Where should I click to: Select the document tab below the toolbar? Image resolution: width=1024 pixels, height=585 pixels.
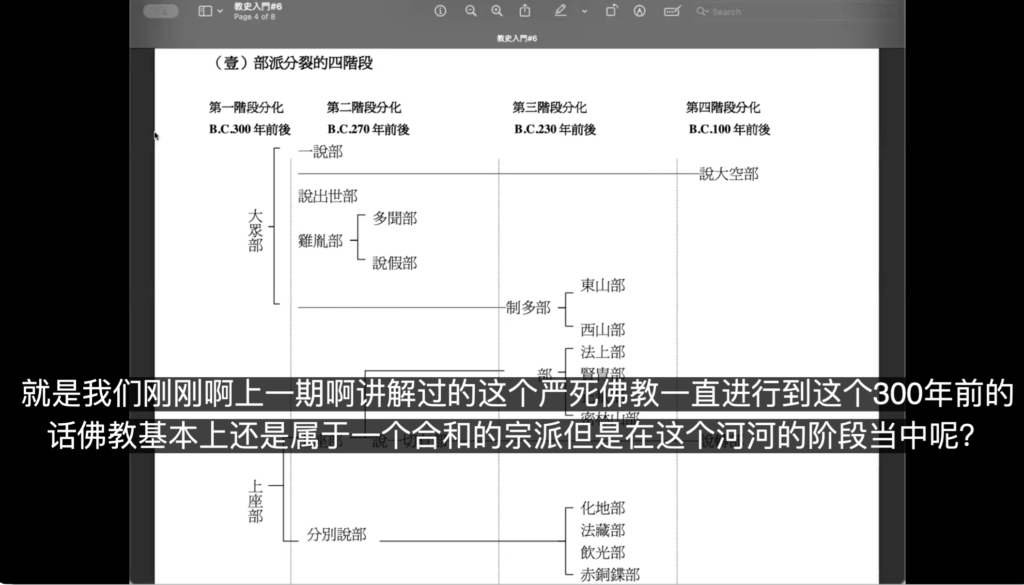(x=516, y=38)
